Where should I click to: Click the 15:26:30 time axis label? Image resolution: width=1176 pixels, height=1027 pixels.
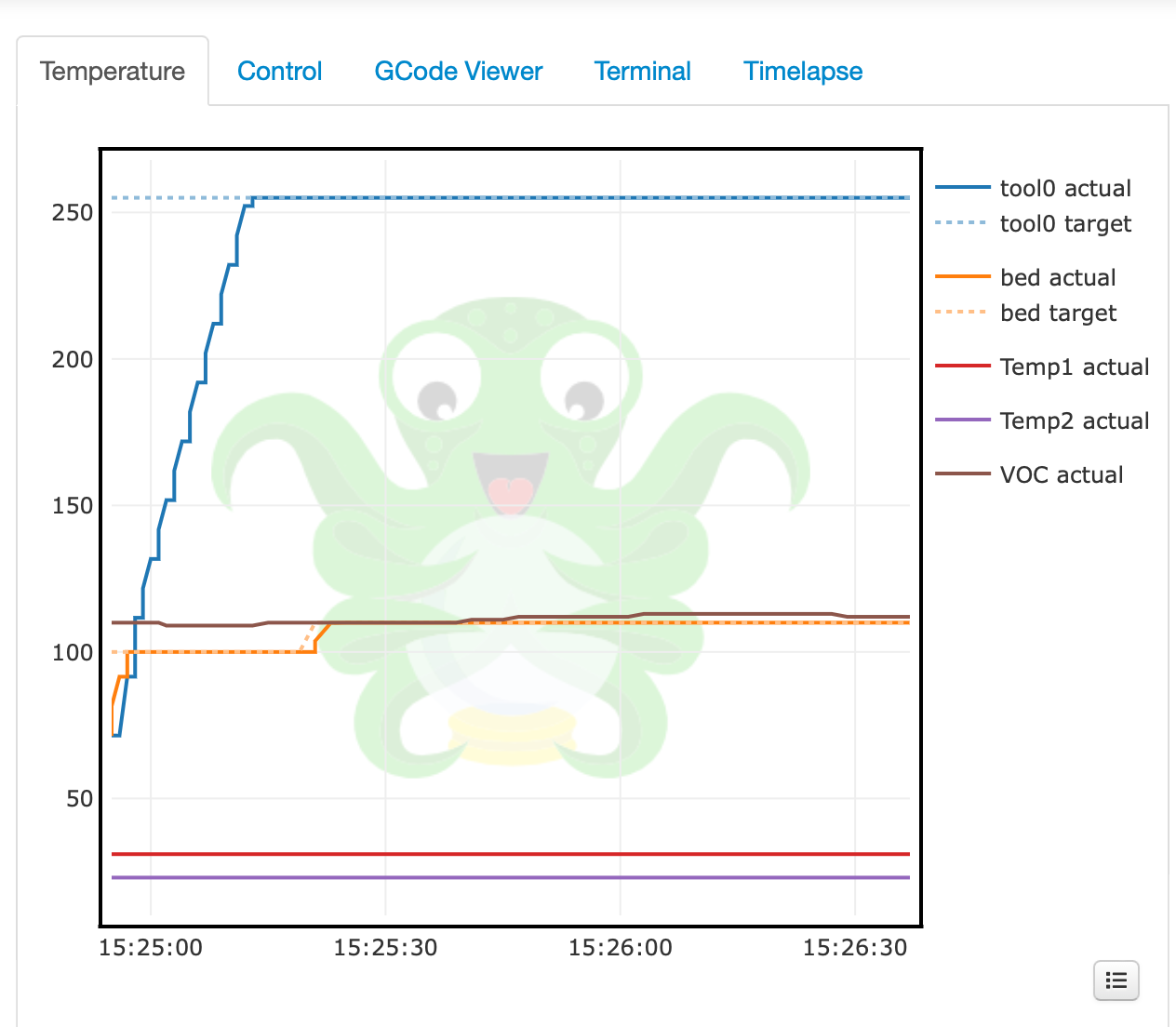pos(855,948)
